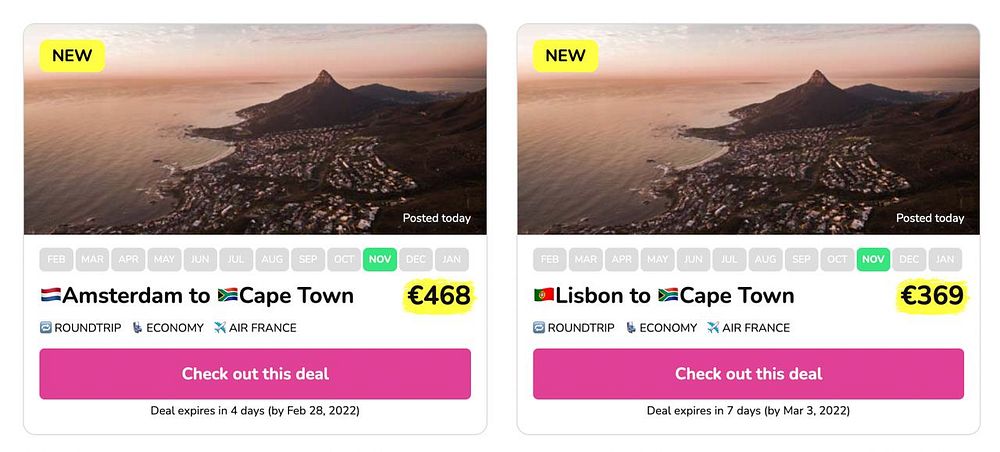
Task: Click the NEW badge on the Lisbon deal
Action: point(565,56)
